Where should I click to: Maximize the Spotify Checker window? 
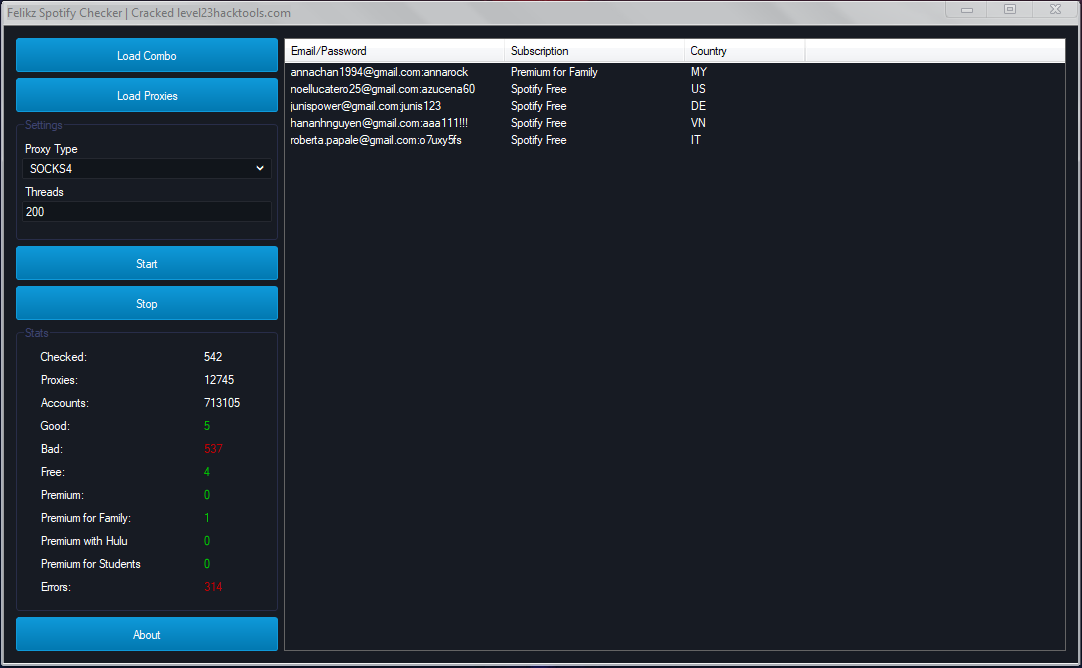tap(1010, 10)
